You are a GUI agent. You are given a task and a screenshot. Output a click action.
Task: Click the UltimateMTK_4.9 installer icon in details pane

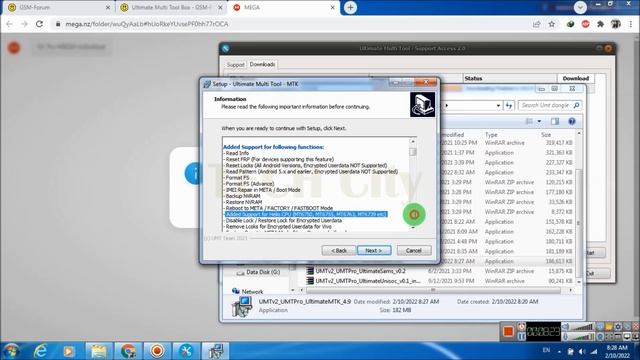pos(241,307)
